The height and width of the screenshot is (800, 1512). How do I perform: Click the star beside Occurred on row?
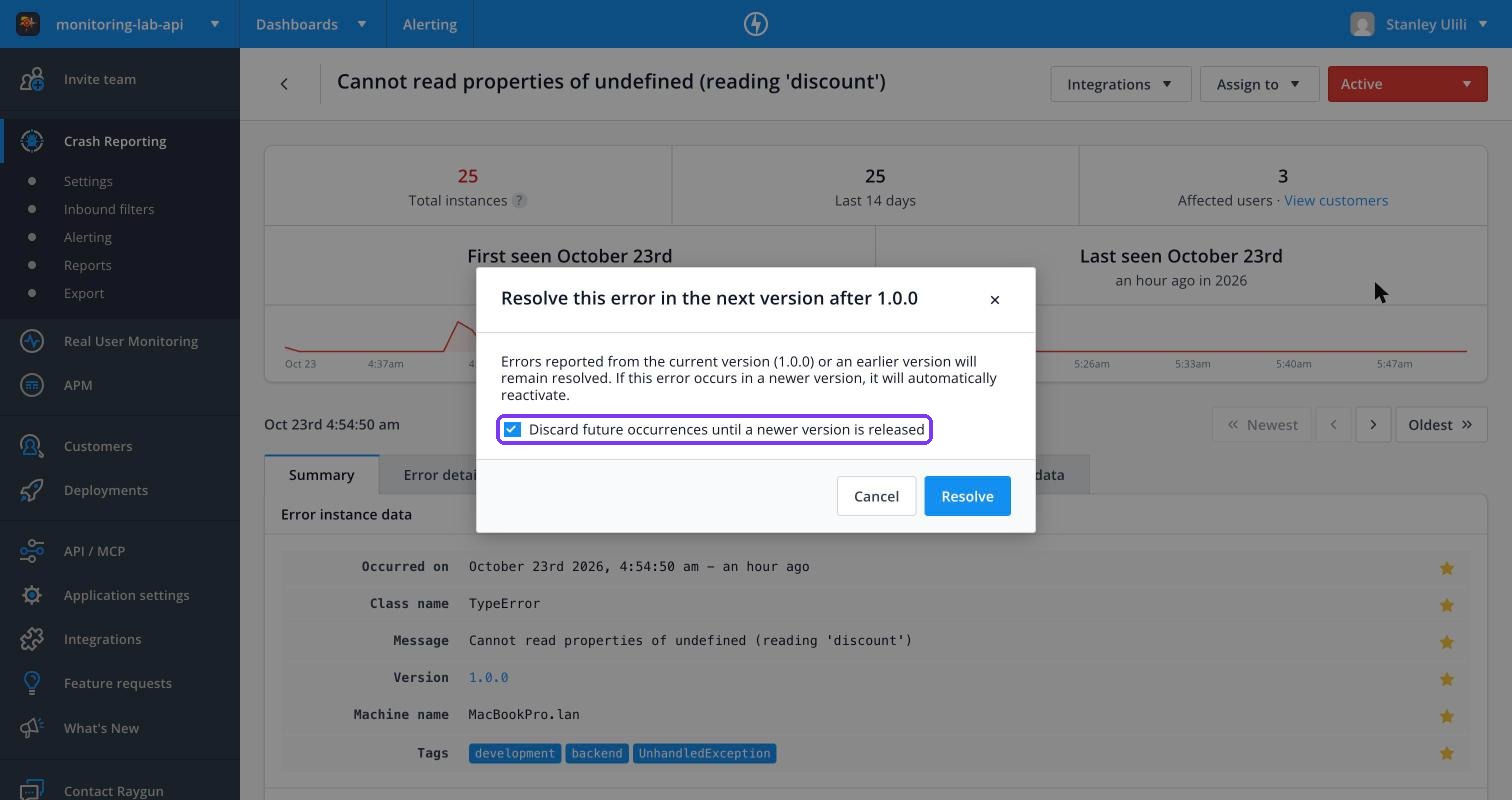pyautogui.click(x=1446, y=568)
